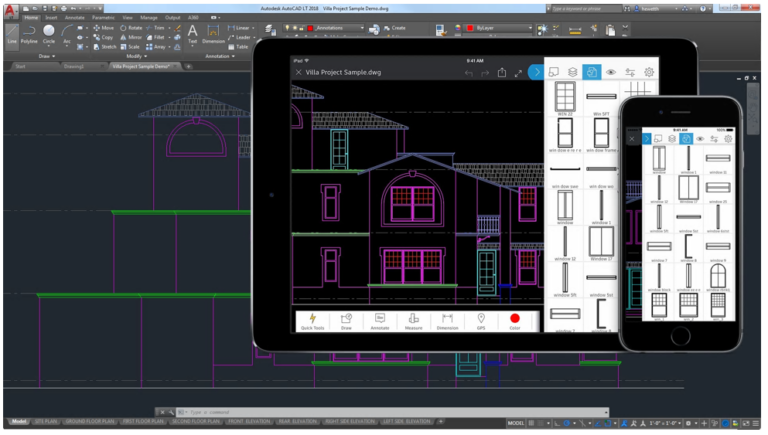Tap GPS on iPad toolbar
The width and height of the screenshot is (768, 435).
pos(481,321)
